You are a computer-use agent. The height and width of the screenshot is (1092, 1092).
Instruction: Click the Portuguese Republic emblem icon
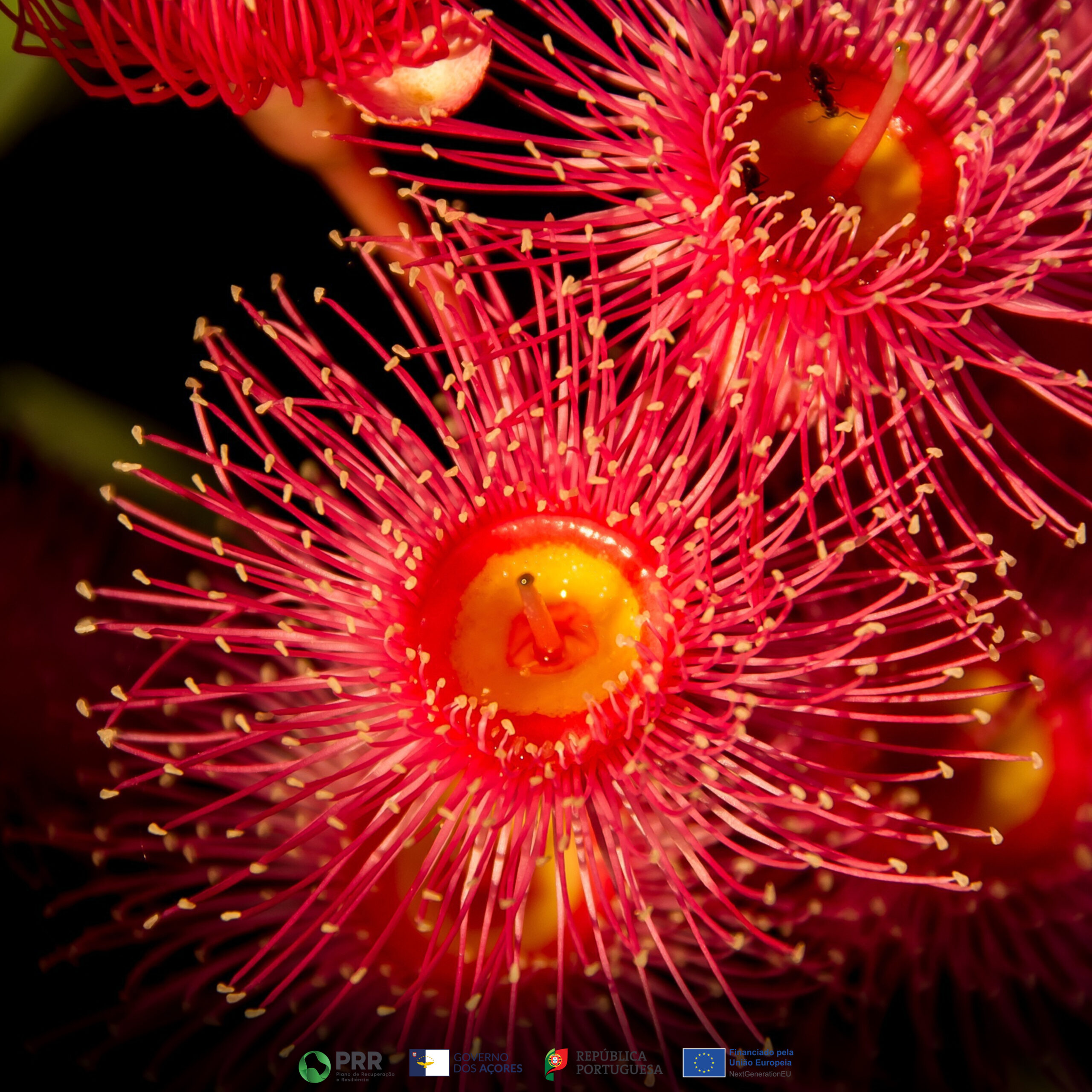point(556,1064)
